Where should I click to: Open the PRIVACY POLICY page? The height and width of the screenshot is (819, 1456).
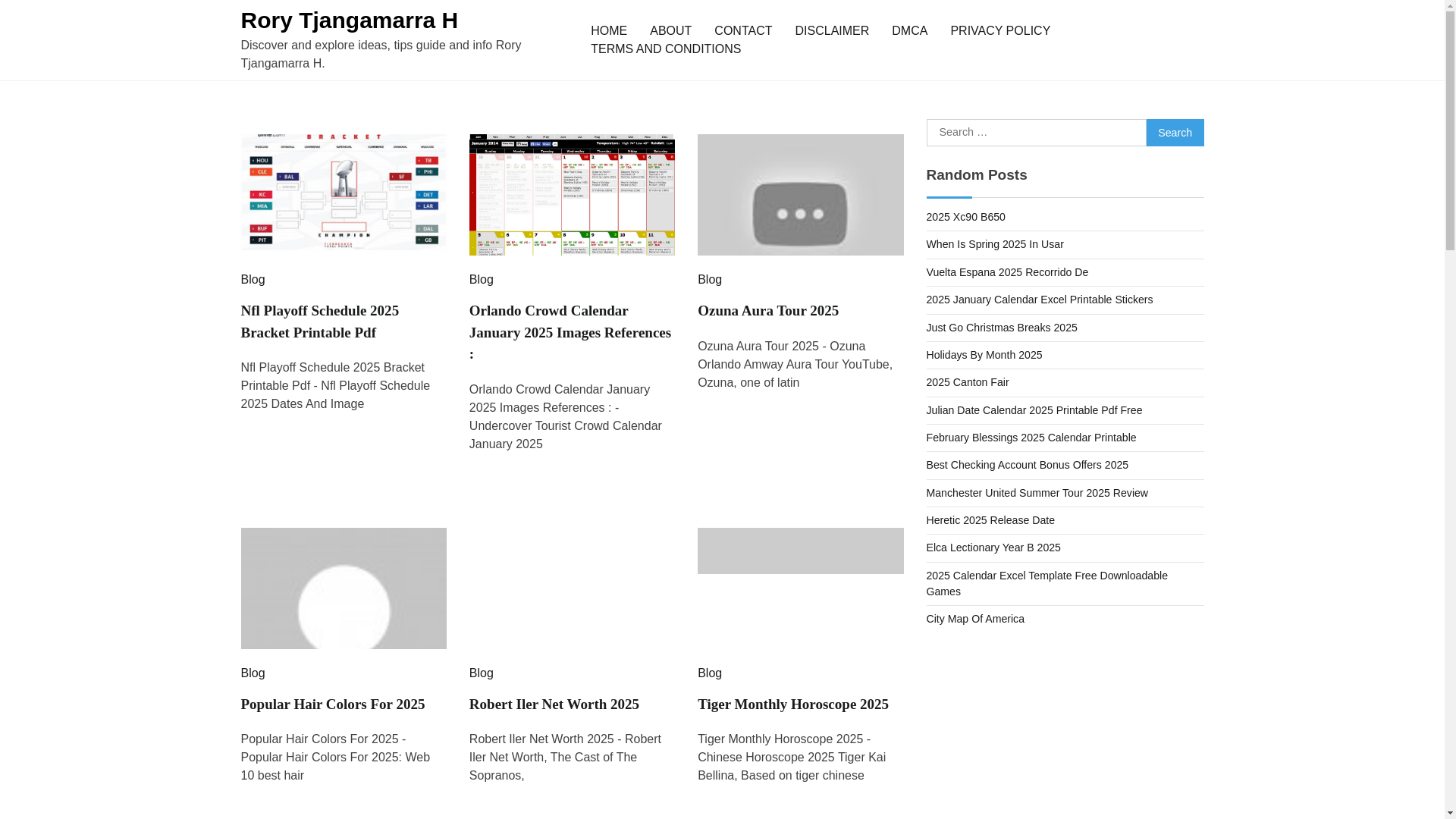[x=999, y=31]
